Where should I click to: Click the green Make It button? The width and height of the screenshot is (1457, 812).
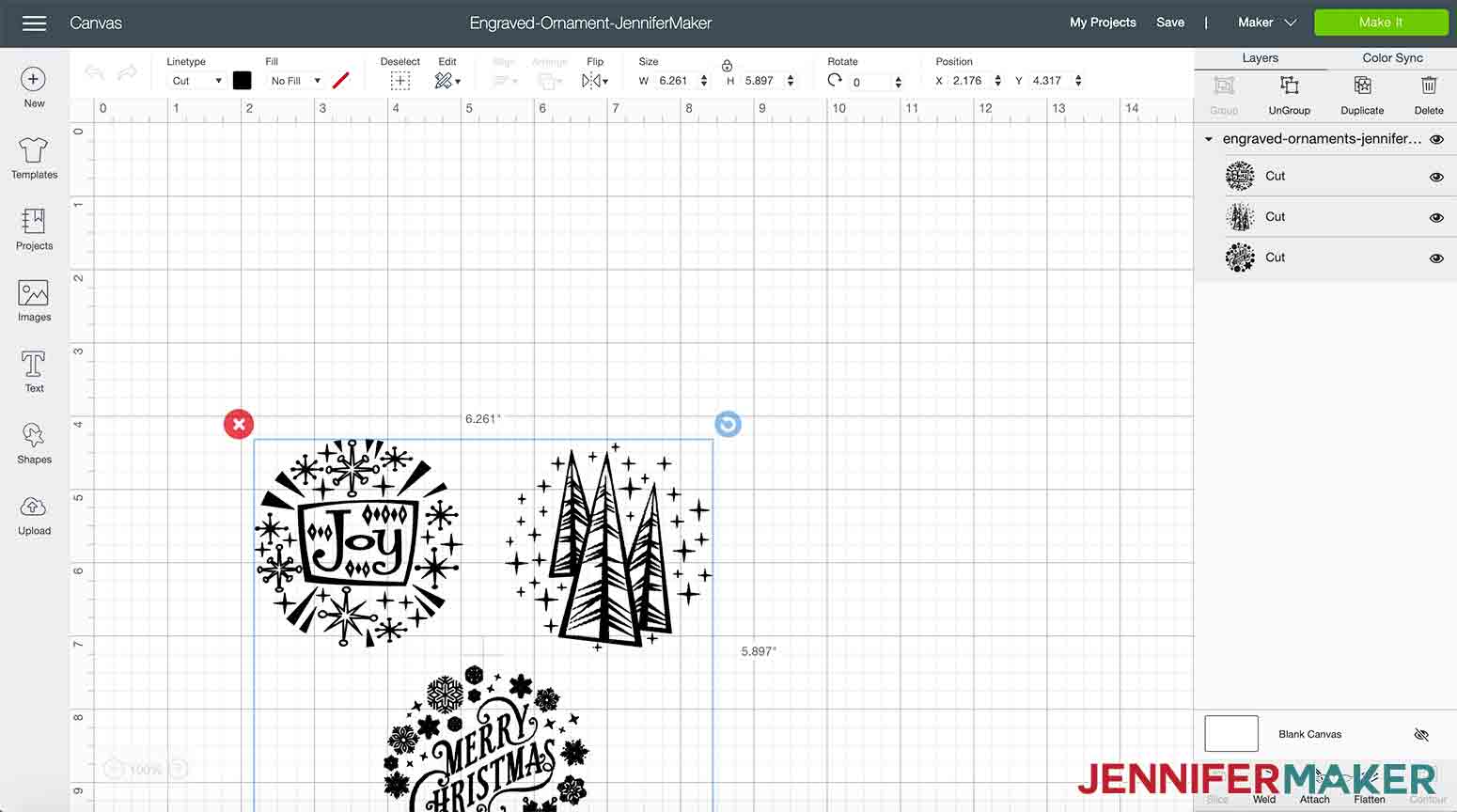coord(1380,23)
